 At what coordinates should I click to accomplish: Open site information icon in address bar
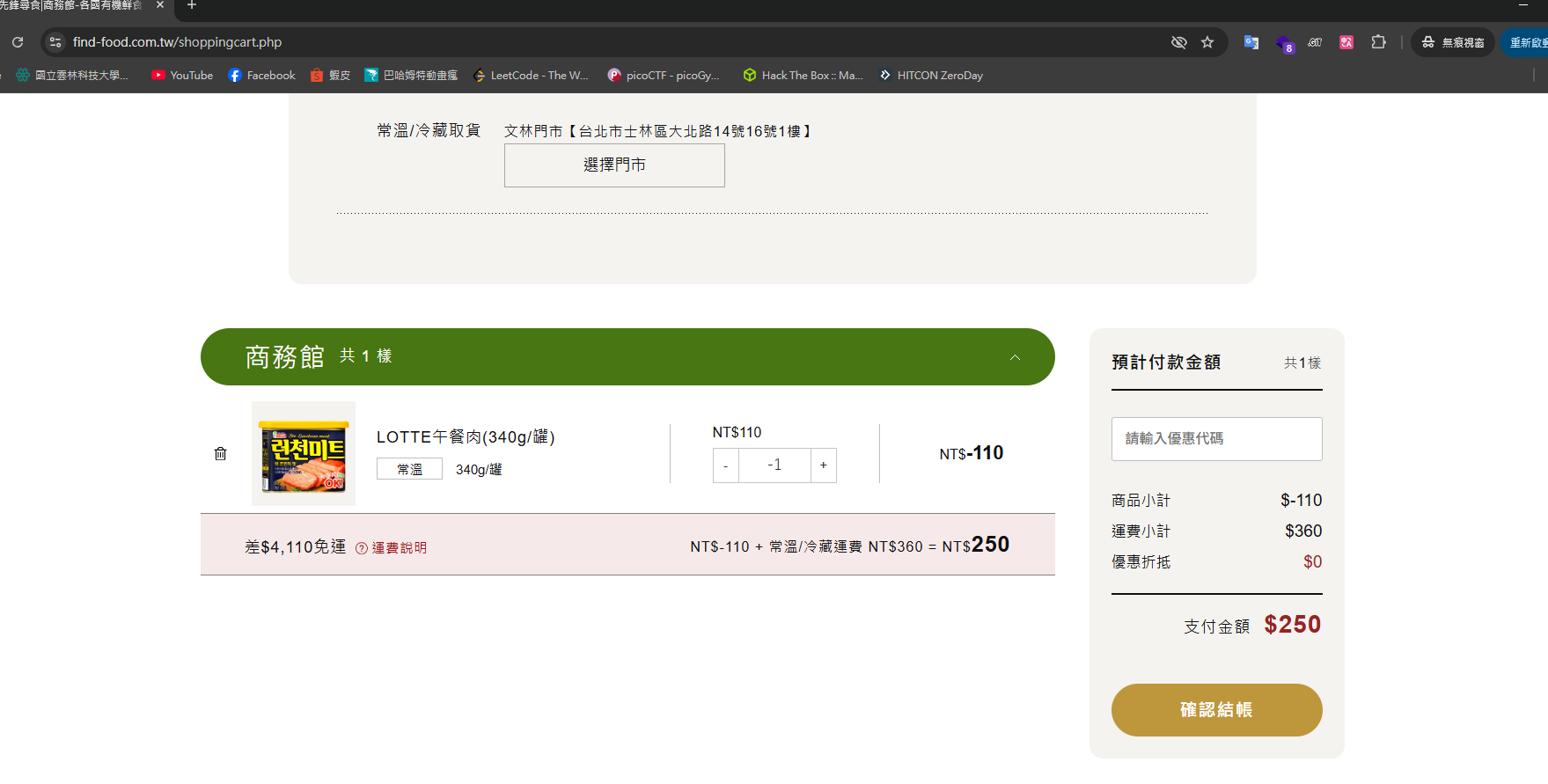55,42
